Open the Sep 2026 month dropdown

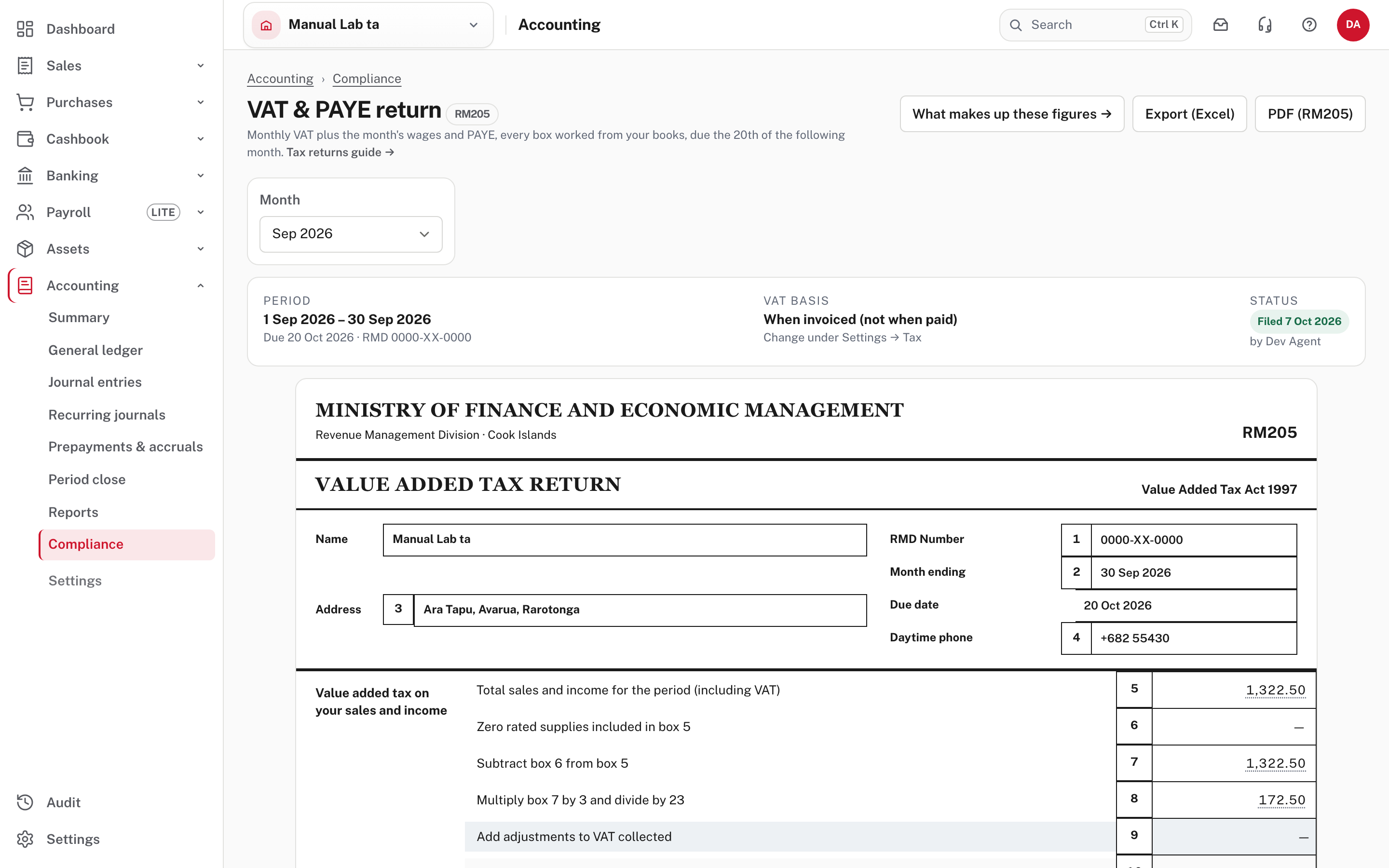click(x=351, y=234)
